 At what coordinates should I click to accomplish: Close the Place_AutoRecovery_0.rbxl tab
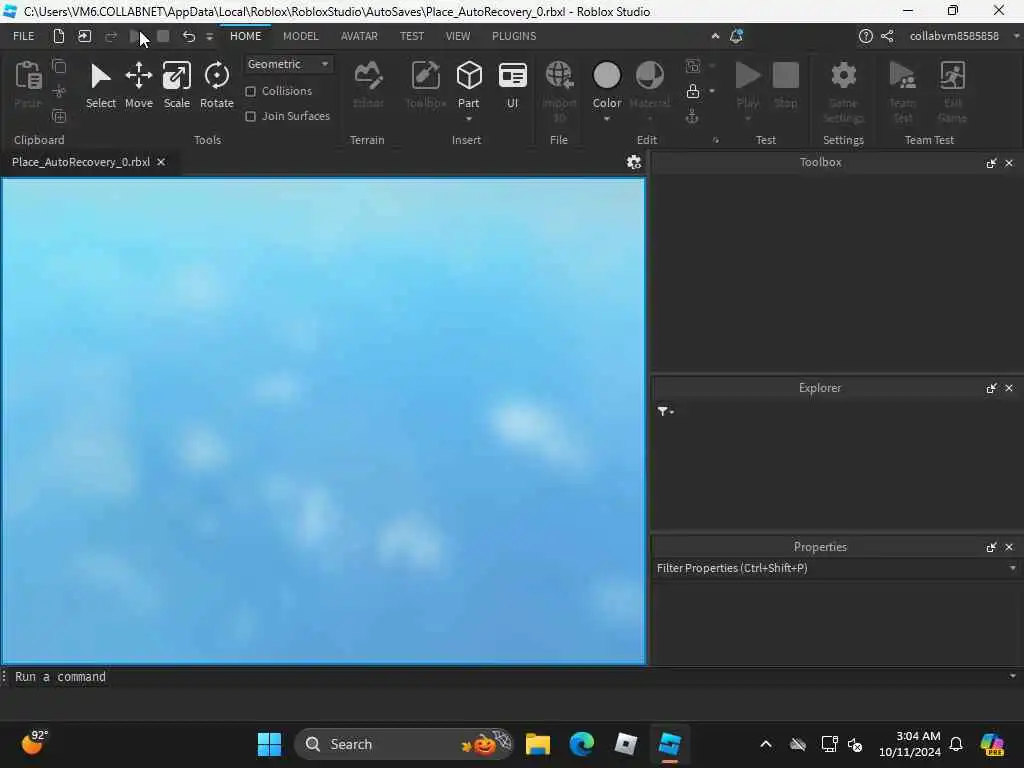161,162
